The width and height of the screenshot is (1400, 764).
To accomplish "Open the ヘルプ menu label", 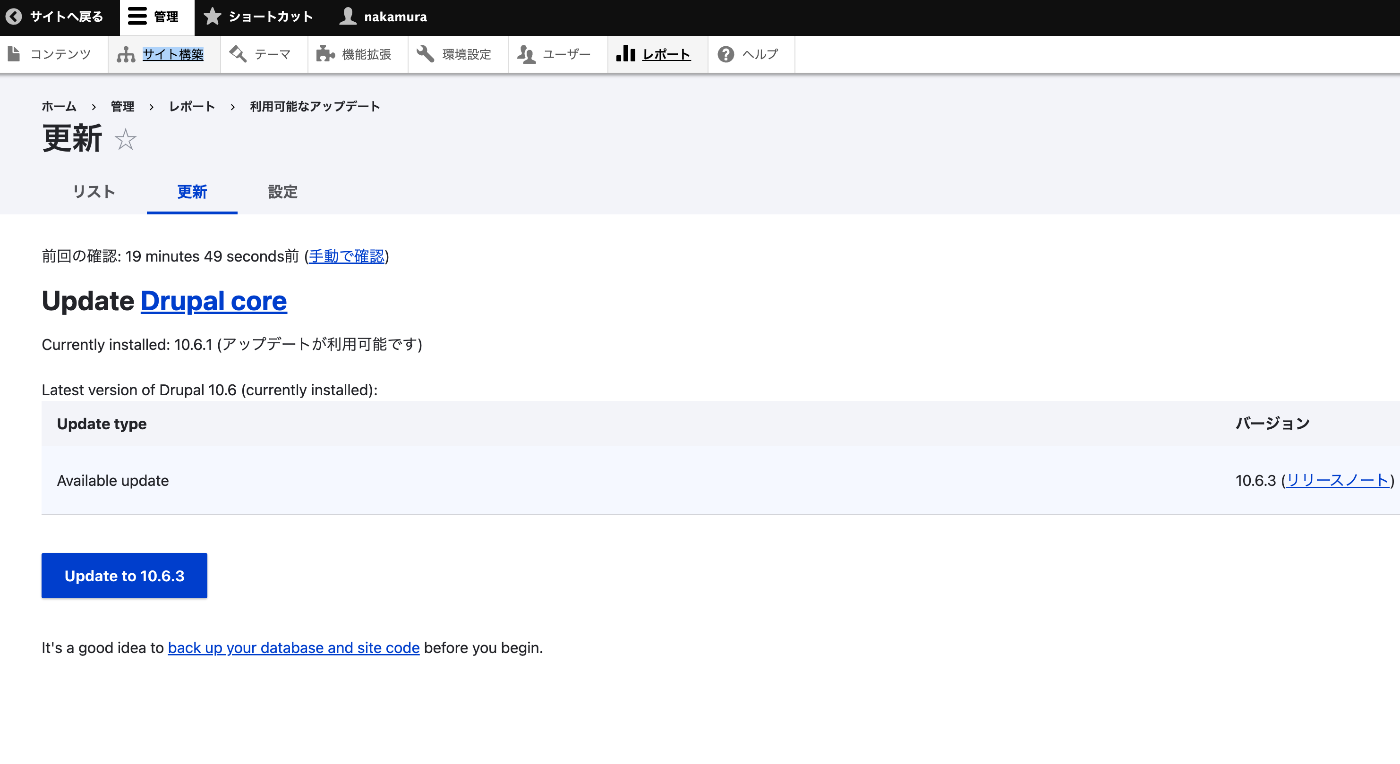I will pyautogui.click(x=760, y=55).
